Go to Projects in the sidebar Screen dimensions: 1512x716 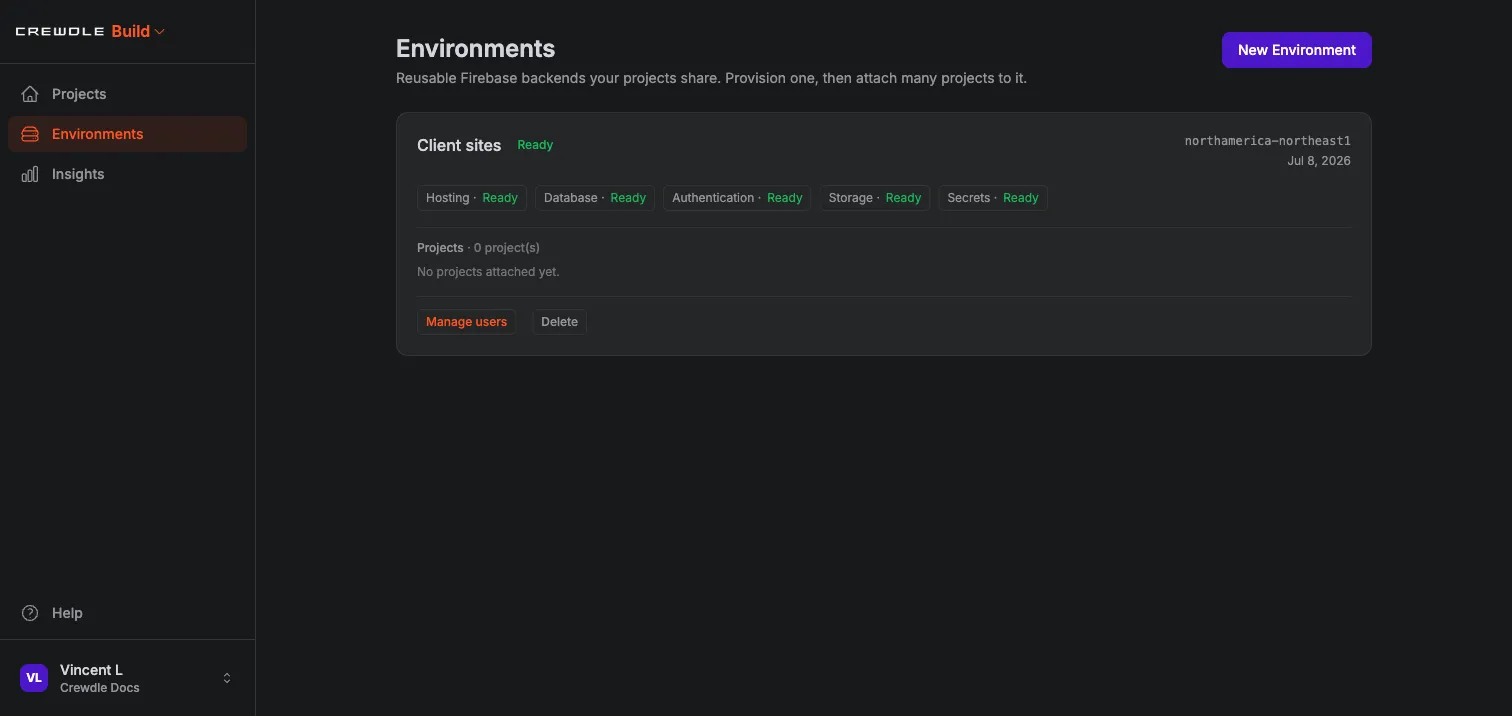coord(127,94)
